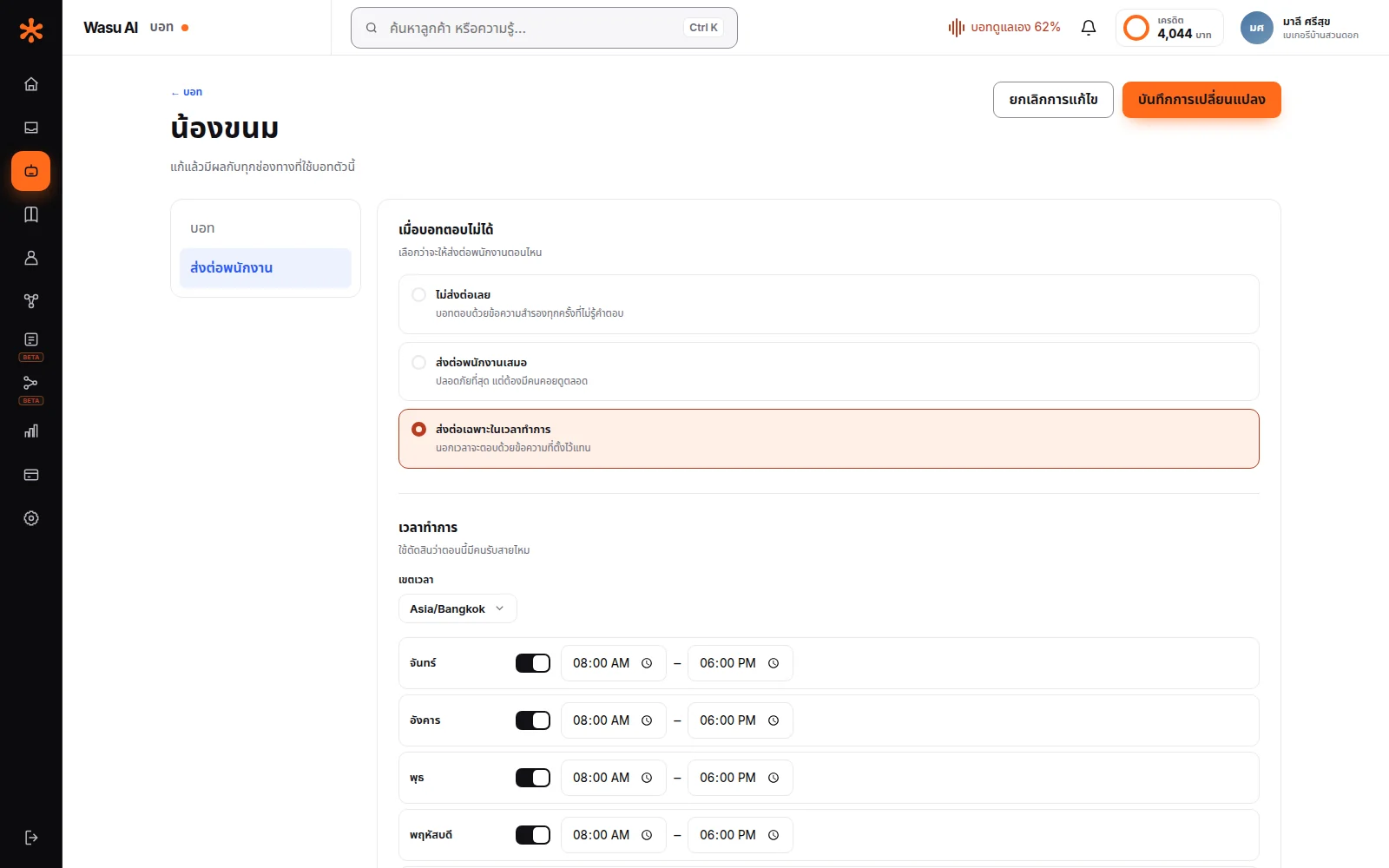Viewport: 1389px width, 868px height.
Task: Open the พฤหัสบดี 06:00 PM end time picker
Action: (741, 835)
